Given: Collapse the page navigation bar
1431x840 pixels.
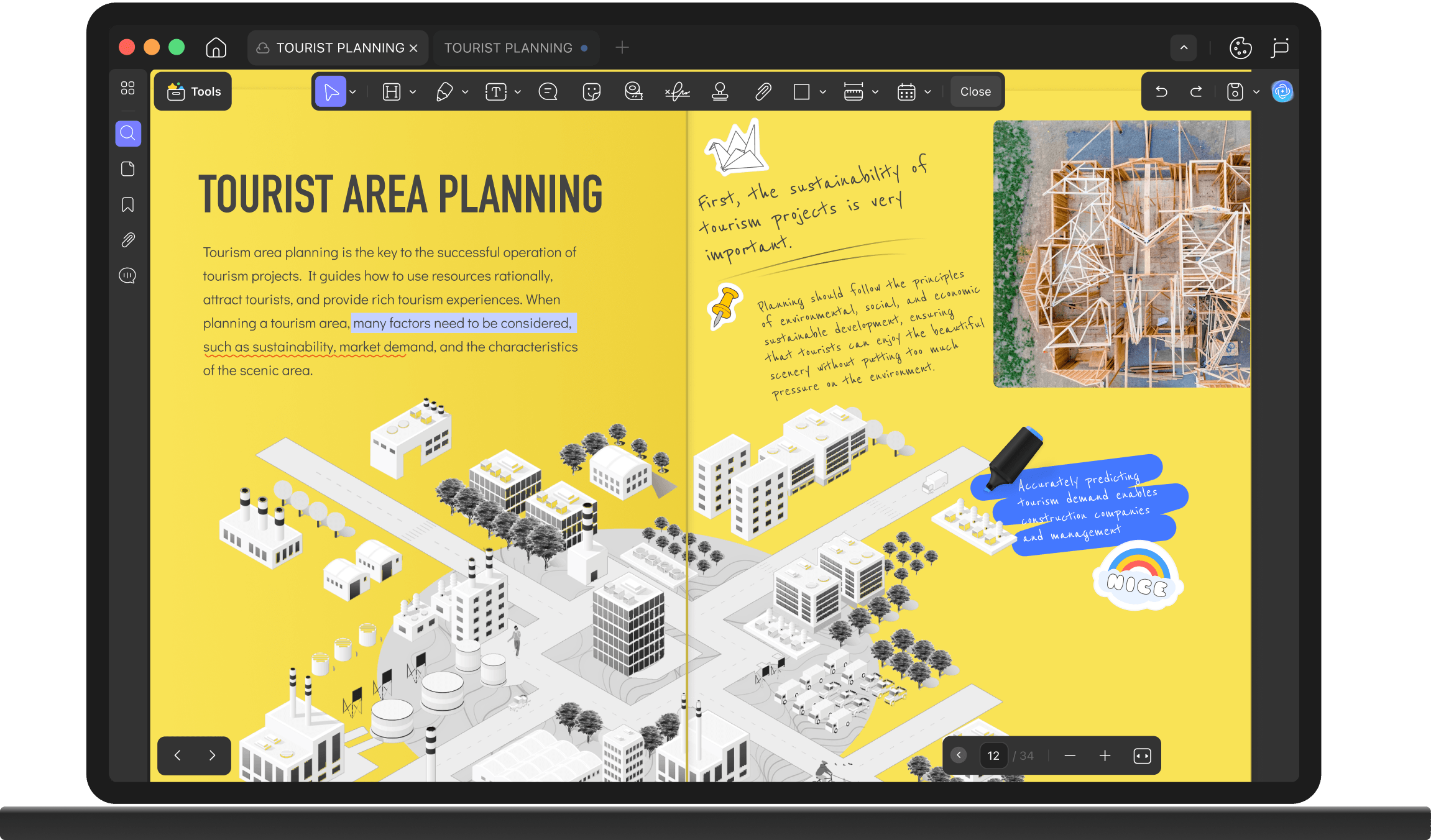Looking at the screenshot, I should (x=959, y=755).
